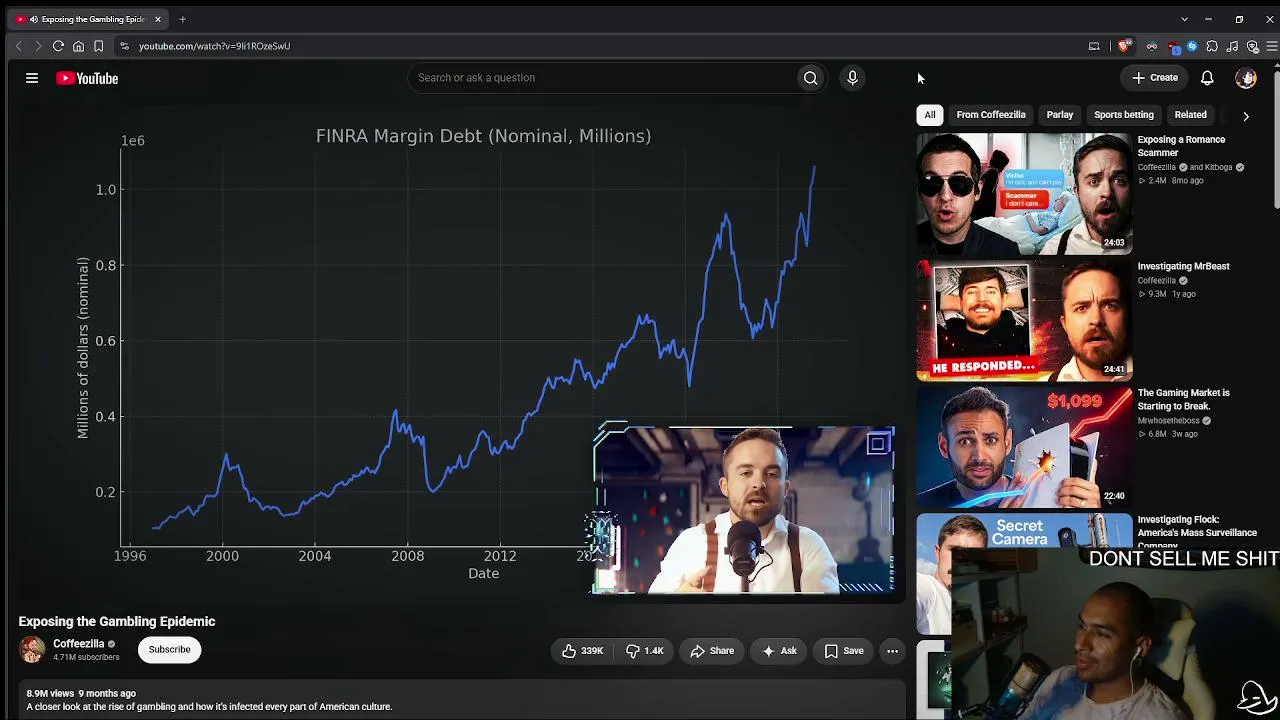Image resolution: width=1280 pixels, height=720 pixels.
Task: Open the browser main hamburger menu
Action: click(x=1271, y=46)
